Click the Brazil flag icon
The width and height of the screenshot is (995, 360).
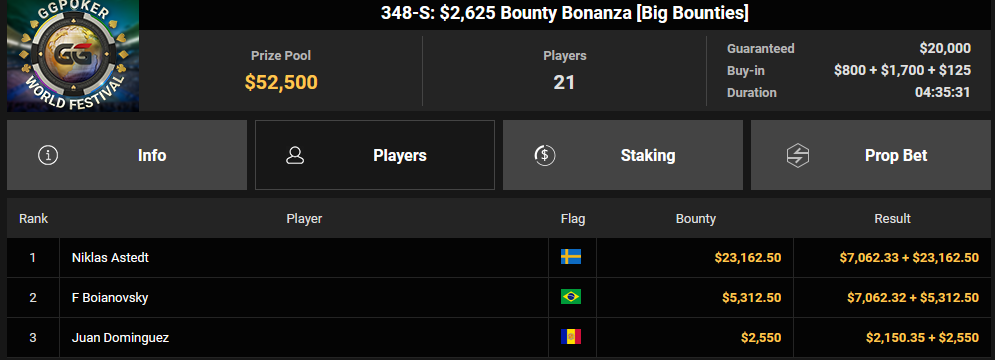click(570, 297)
